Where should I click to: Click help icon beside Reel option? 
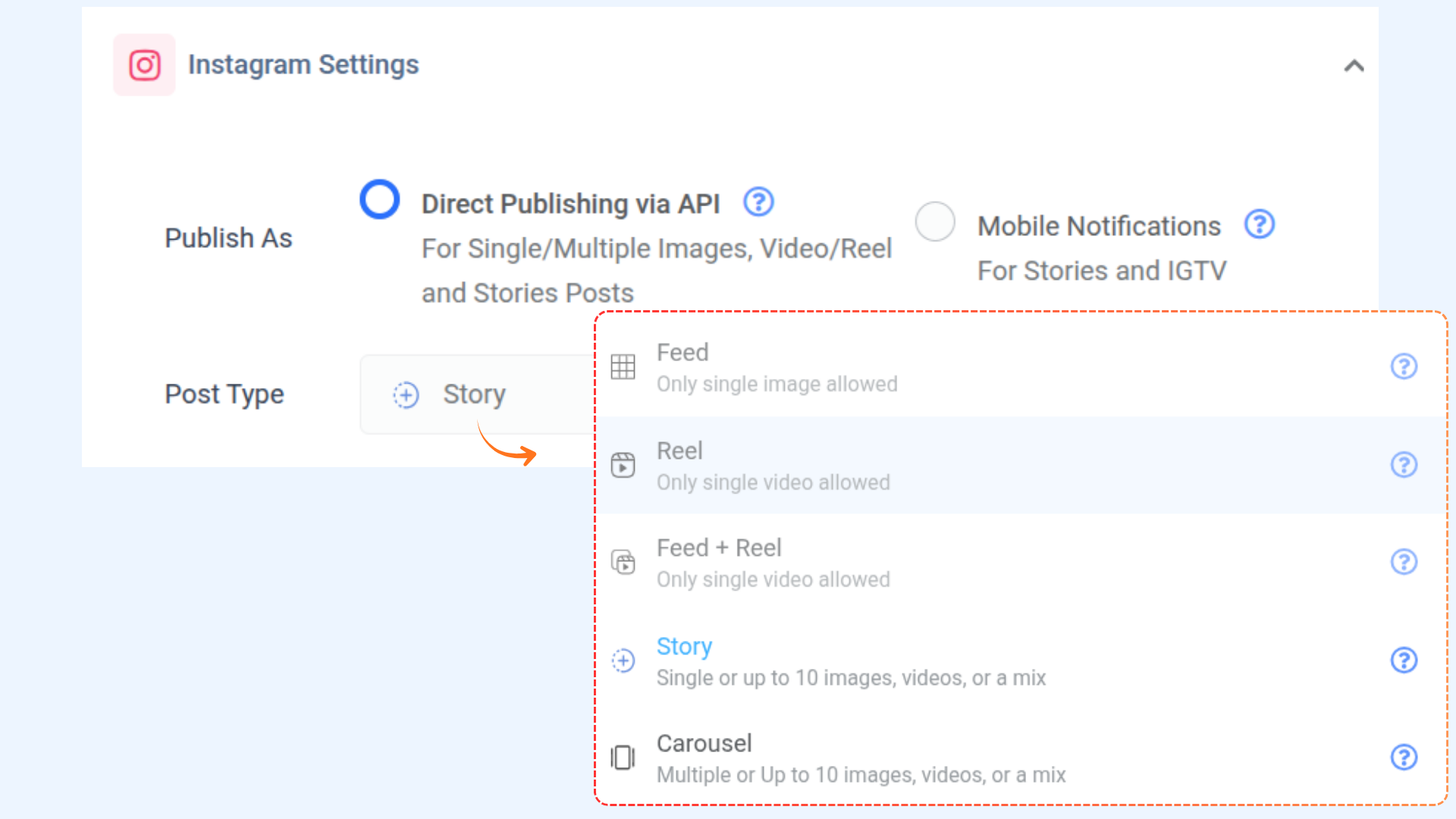pyautogui.click(x=1404, y=464)
